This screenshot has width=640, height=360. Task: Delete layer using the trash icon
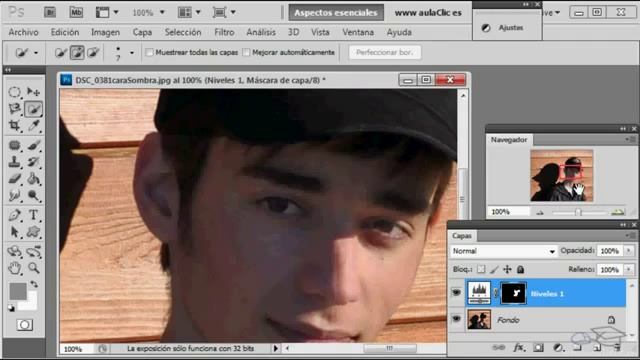[x=617, y=348]
